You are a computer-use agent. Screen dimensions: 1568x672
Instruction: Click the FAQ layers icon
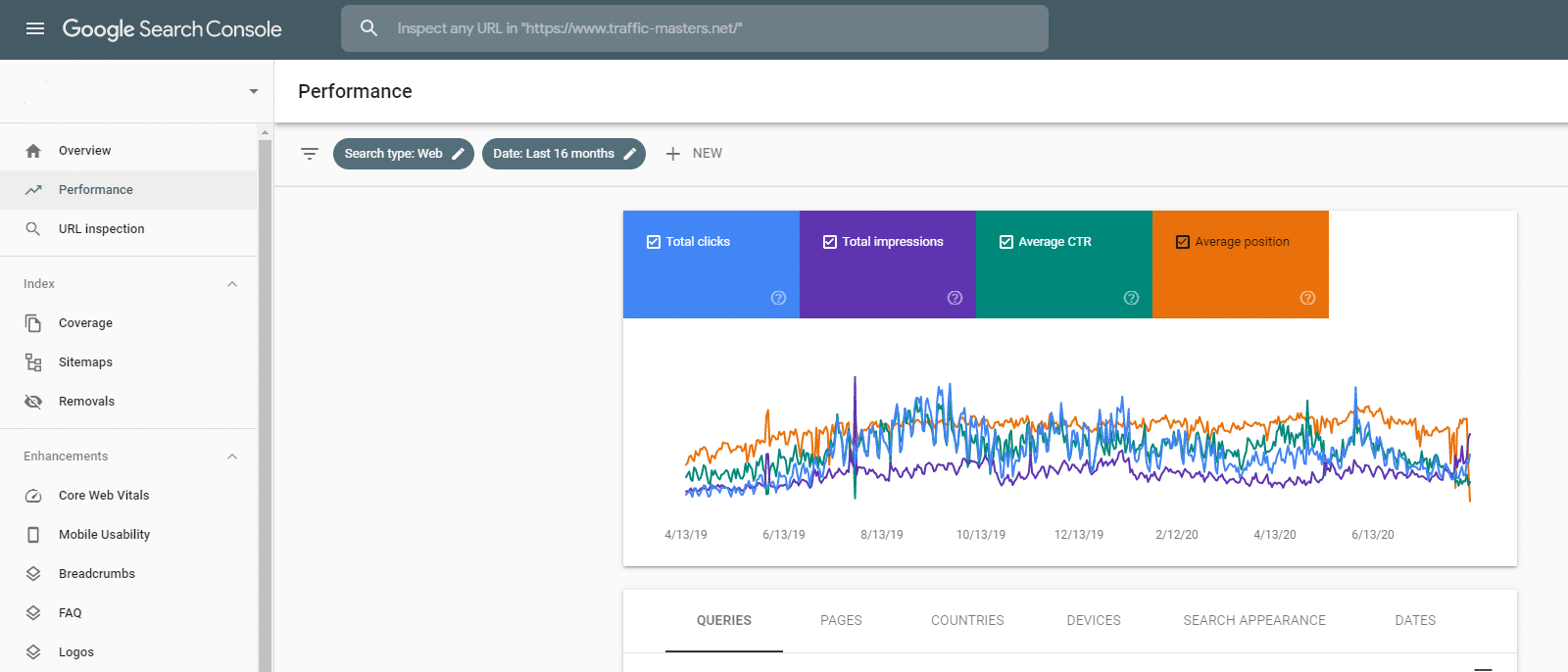33,613
